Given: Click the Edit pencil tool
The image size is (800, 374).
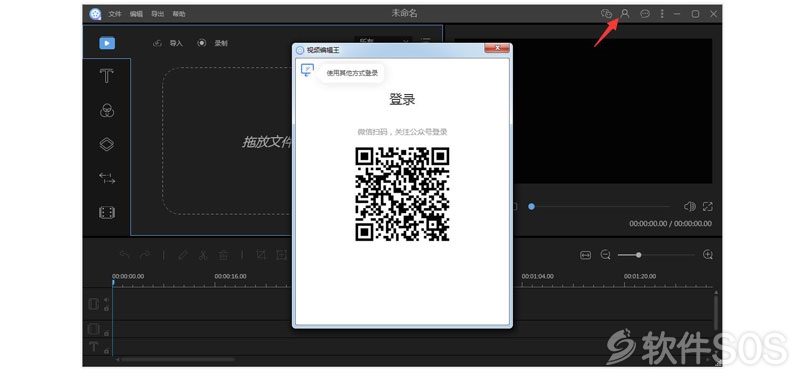Looking at the screenshot, I should (183, 255).
